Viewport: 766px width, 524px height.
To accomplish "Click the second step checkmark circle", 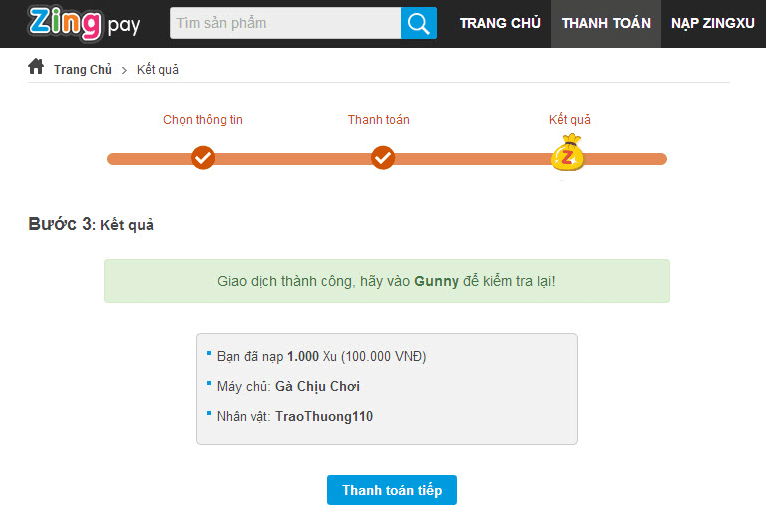I will 383,158.
